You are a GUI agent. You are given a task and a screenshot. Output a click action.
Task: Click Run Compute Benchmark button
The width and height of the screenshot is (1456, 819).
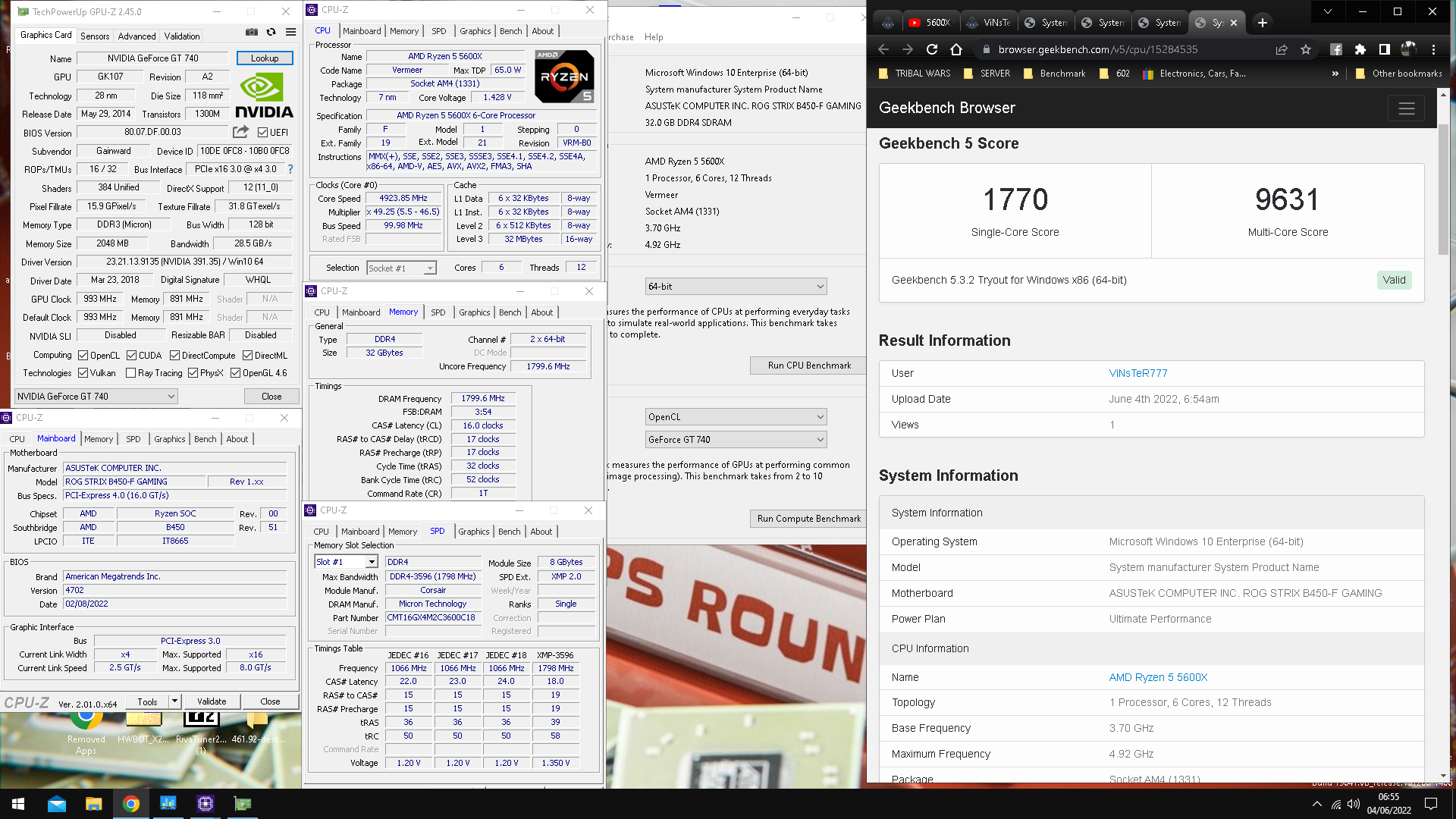click(809, 519)
